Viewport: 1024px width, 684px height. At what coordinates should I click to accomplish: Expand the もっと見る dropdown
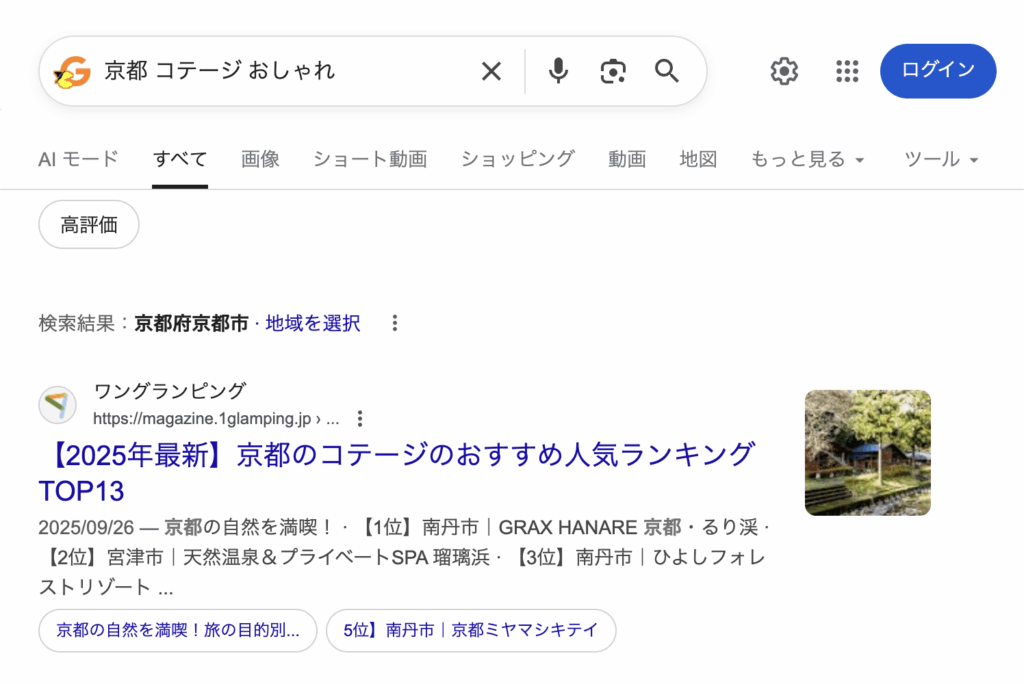coord(807,159)
